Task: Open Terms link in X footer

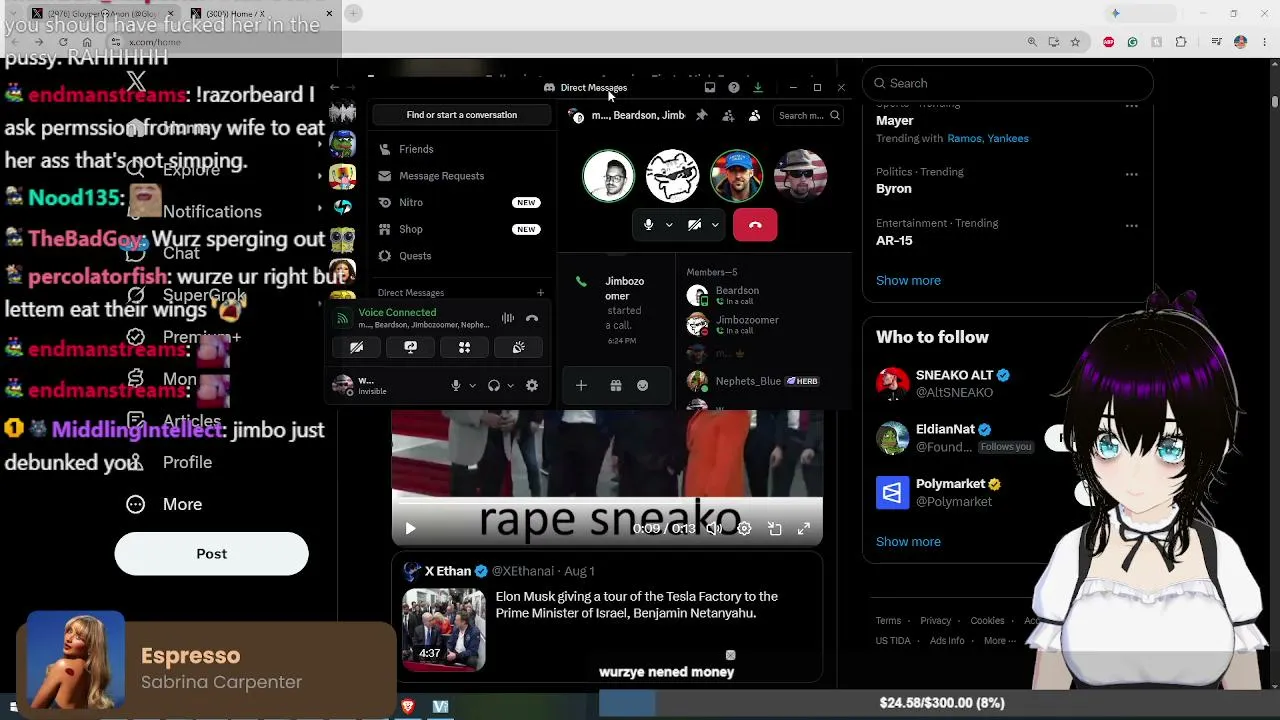Action: pyautogui.click(x=888, y=621)
